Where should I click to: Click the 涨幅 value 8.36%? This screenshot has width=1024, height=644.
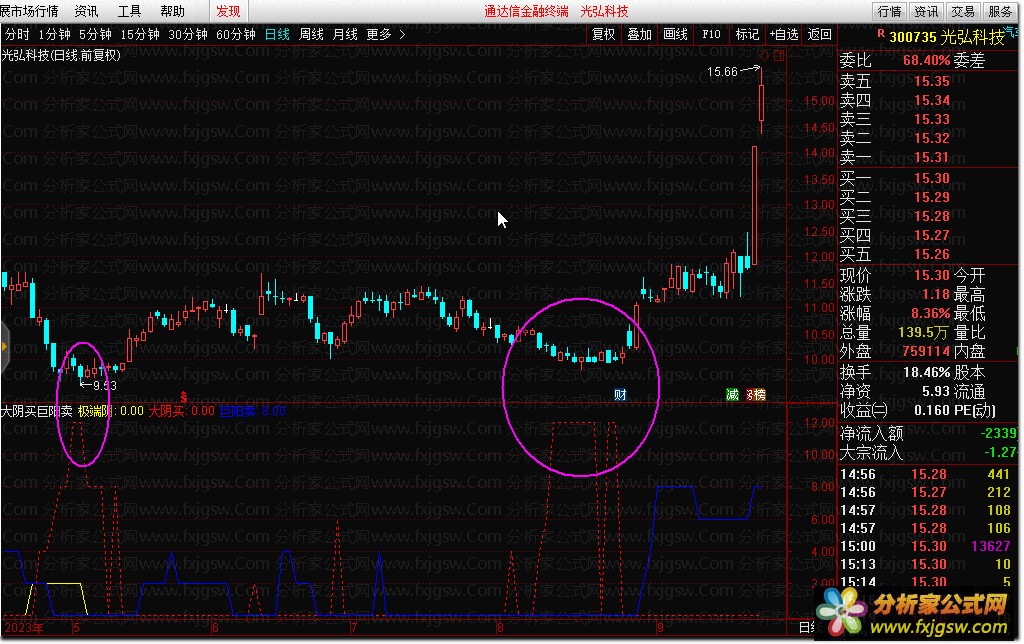coord(931,314)
